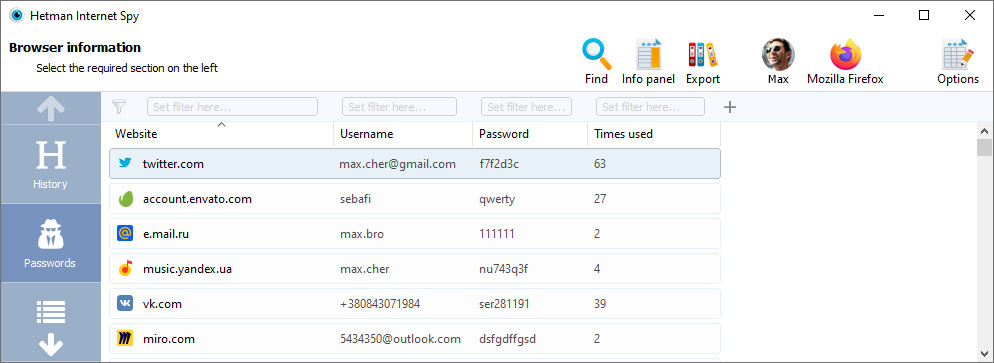The width and height of the screenshot is (994, 363).
Task: Focus the Times used filter field
Action: (x=650, y=106)
